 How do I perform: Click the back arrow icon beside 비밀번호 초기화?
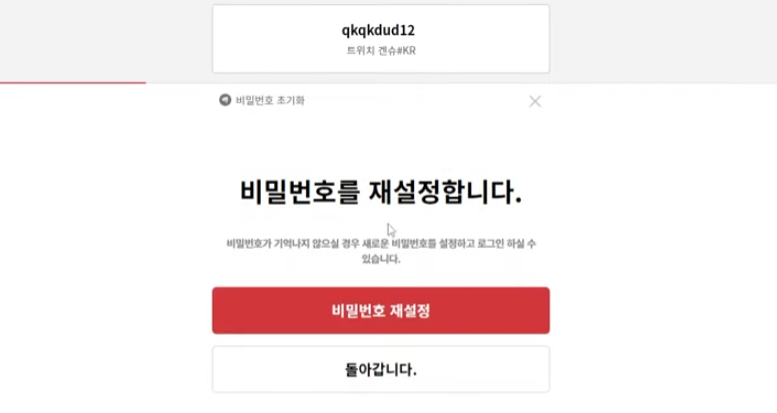(225, 100)
